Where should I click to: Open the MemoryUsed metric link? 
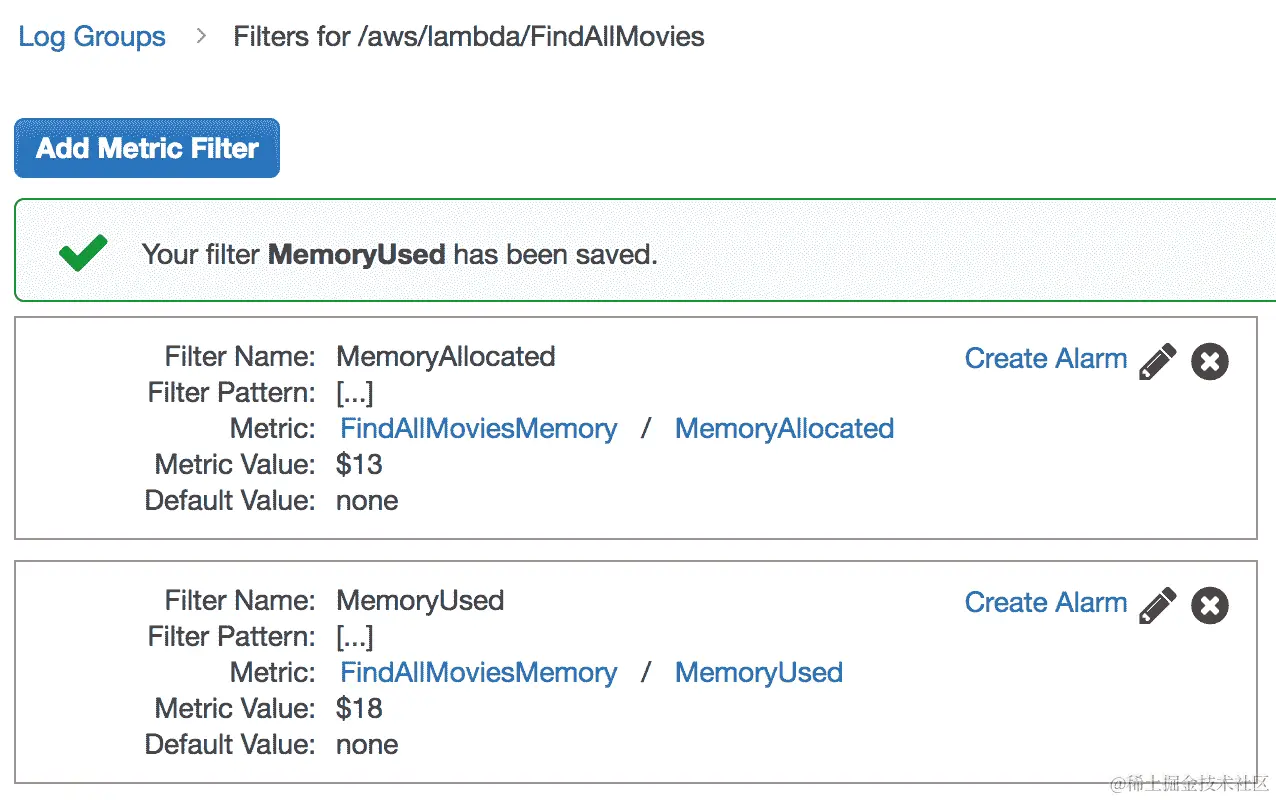click(758, 673)
